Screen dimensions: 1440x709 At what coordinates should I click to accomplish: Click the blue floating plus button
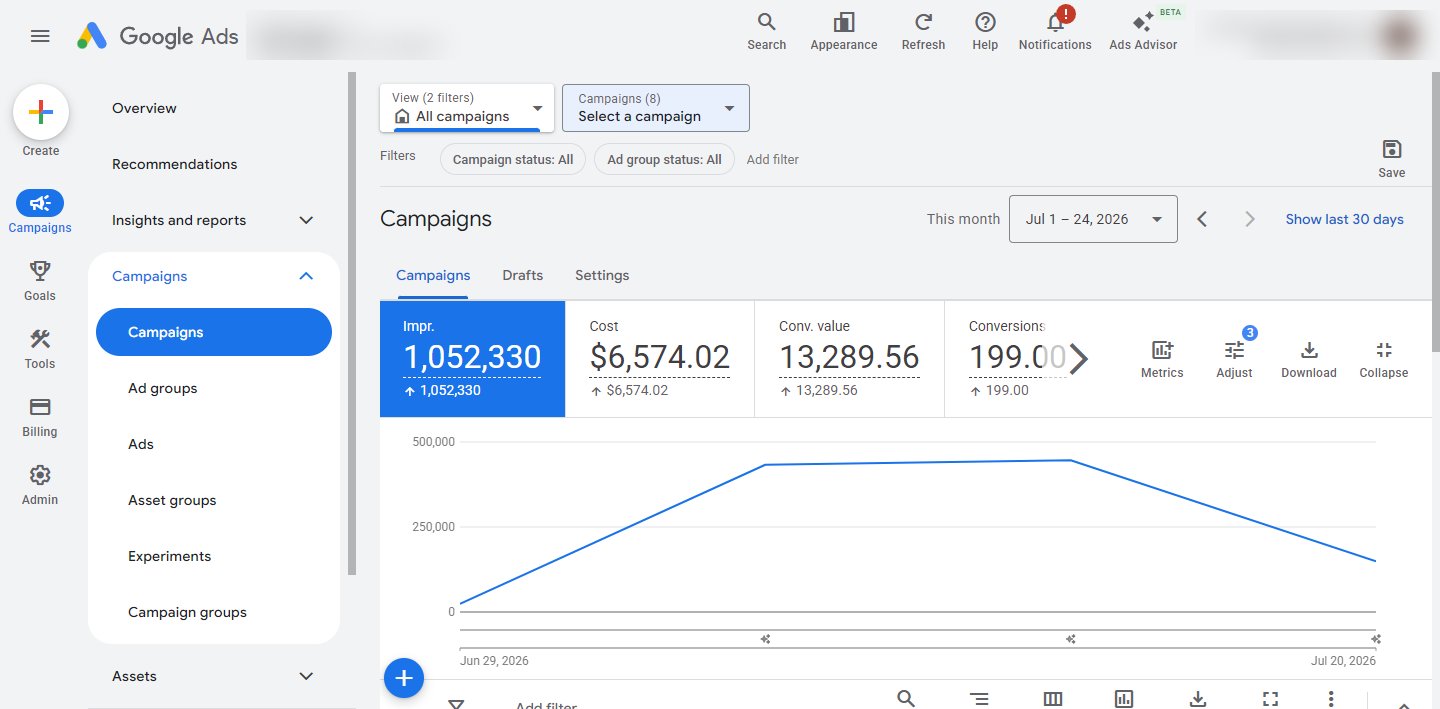pos(404,679)
